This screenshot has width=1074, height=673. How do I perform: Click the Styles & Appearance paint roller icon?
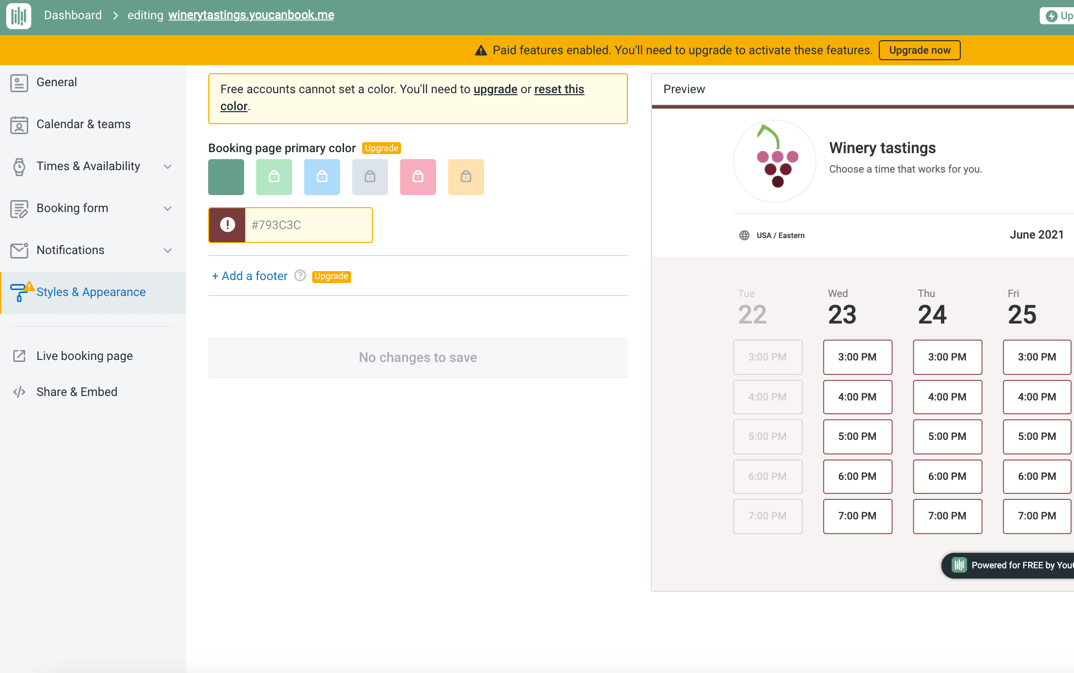click(21, 292)
